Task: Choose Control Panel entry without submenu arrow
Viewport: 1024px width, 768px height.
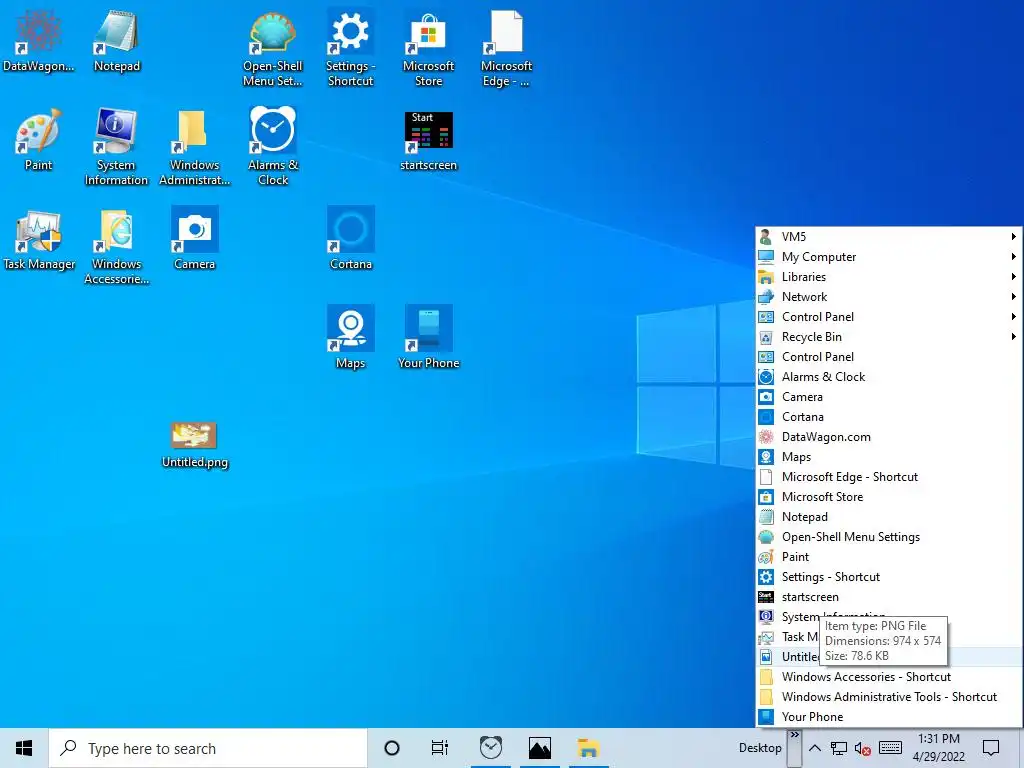Action: [888, 357]
